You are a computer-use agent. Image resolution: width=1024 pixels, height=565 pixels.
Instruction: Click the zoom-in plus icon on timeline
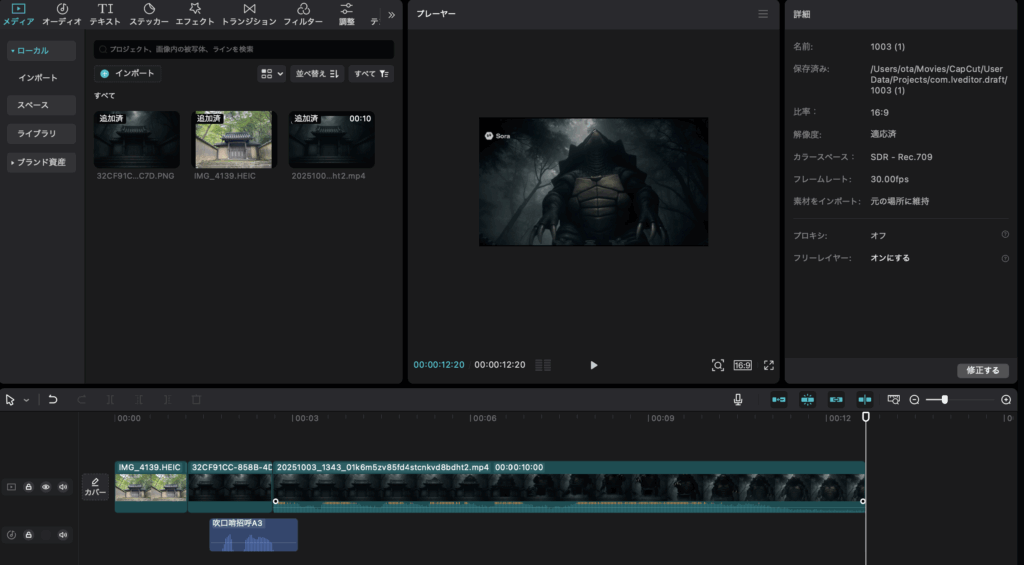[1006, 400]
